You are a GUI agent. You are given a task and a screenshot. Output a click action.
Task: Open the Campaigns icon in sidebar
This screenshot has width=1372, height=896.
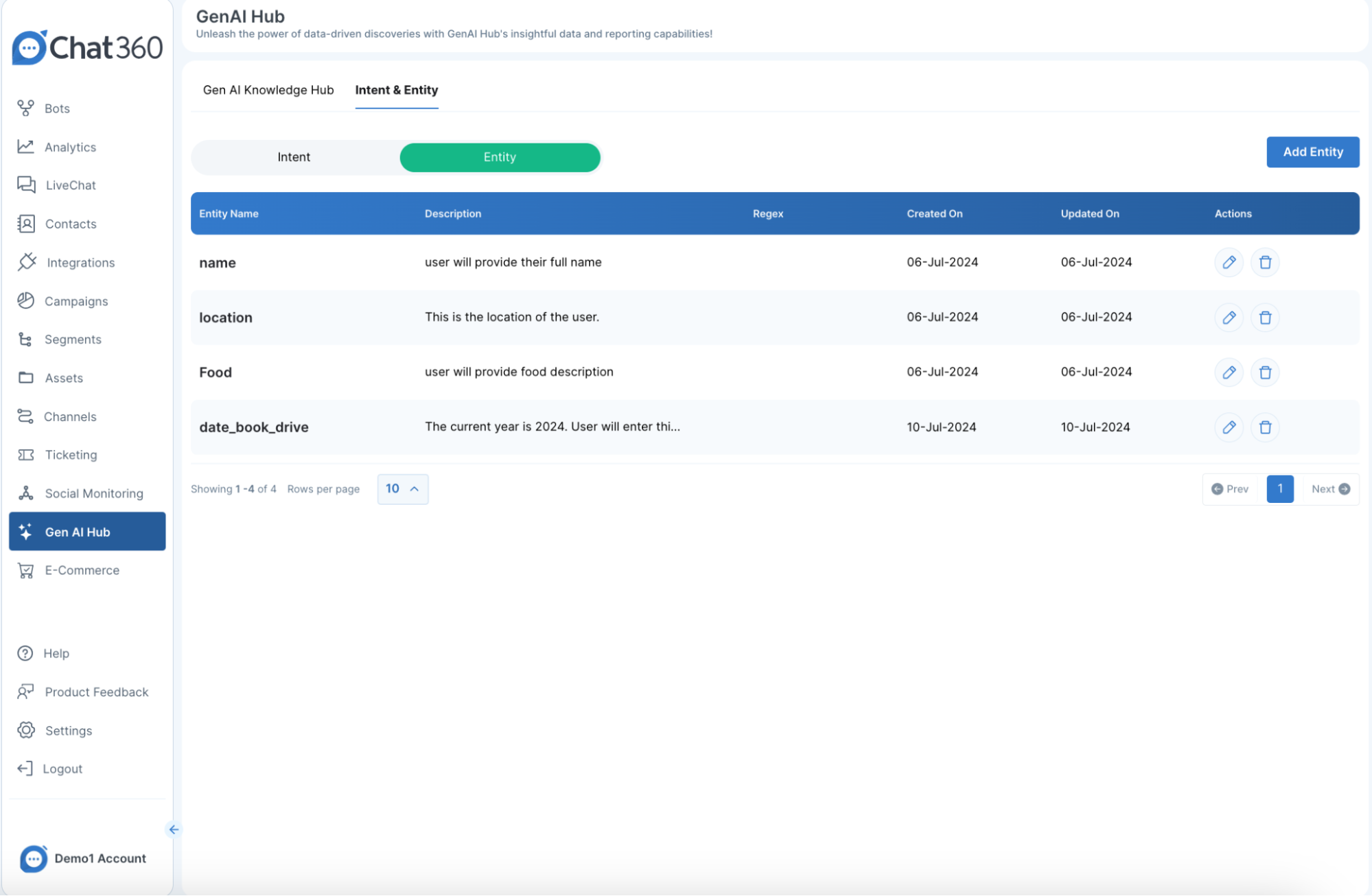(25, 300)
